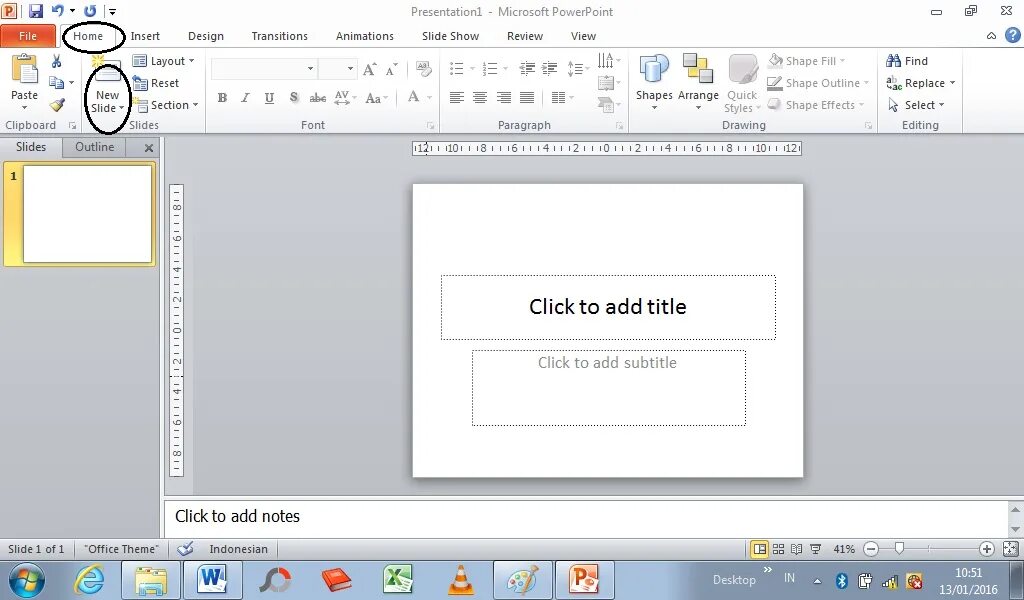Open PowerPoint Help question mark icon
This screenshot has width=1024, height=600.
tap(1012, 35)
